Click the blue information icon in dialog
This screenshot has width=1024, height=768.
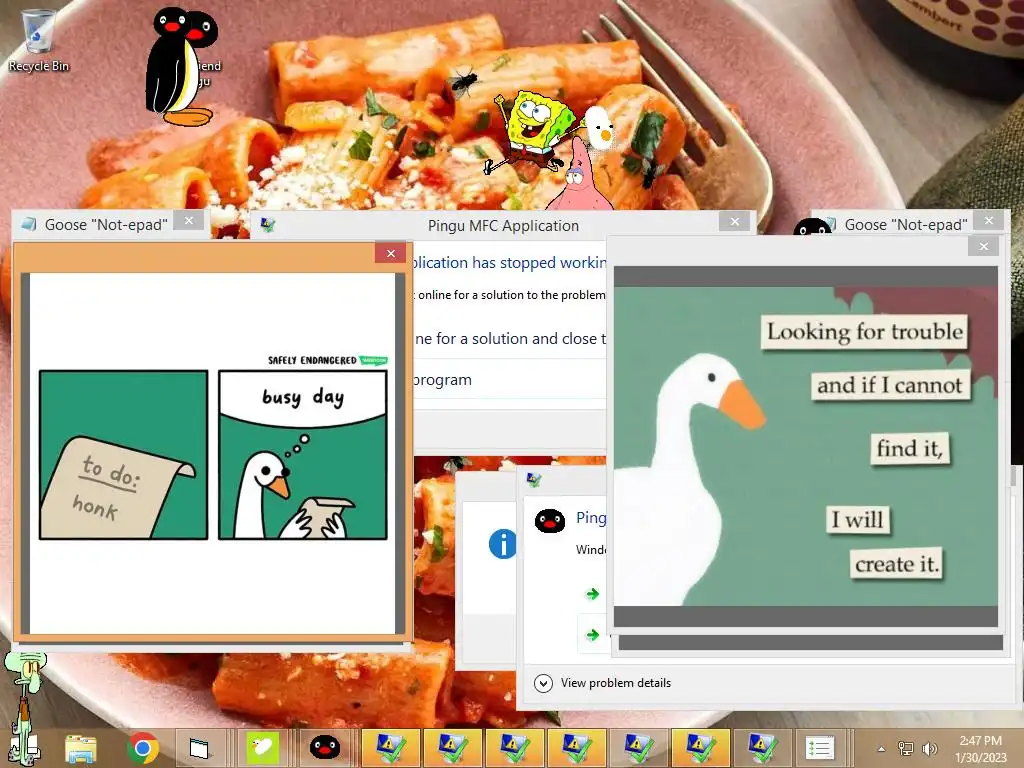click(x=502, y=544)
